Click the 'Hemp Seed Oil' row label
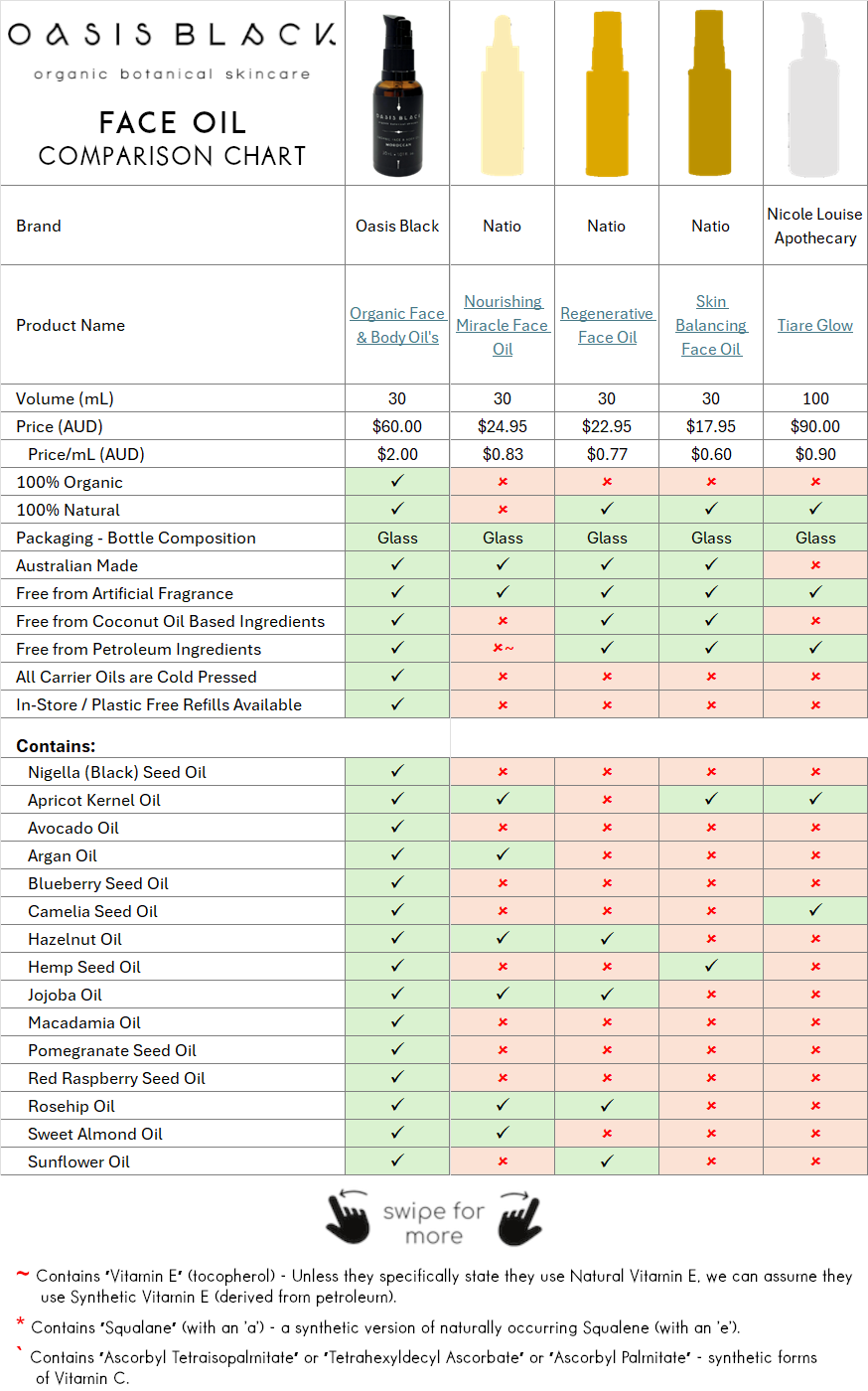The height and width of the screenshot is (1391, 868). [x=84, y=967]
